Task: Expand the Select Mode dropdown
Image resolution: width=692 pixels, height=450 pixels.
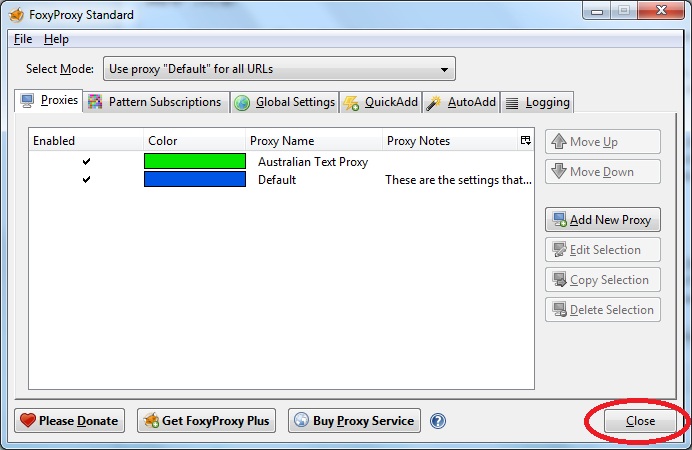Action: pyautogui.click(x=279, y=69)
